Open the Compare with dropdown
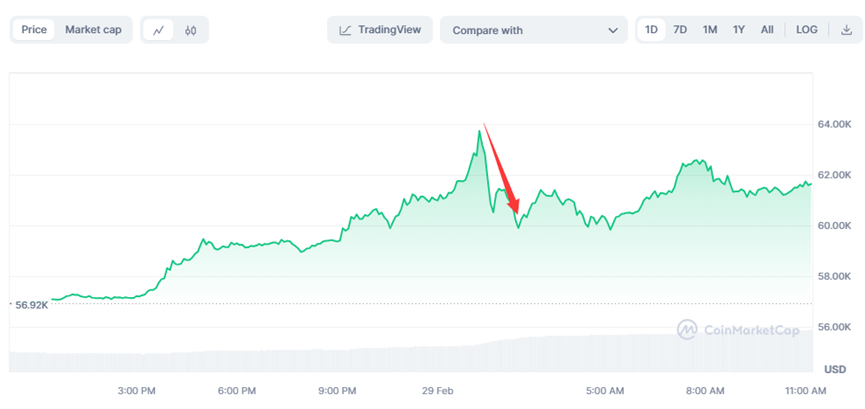Image resolution: width=865 pixels, height=409 pixels. pyautogui.click(x=534, y=30)
